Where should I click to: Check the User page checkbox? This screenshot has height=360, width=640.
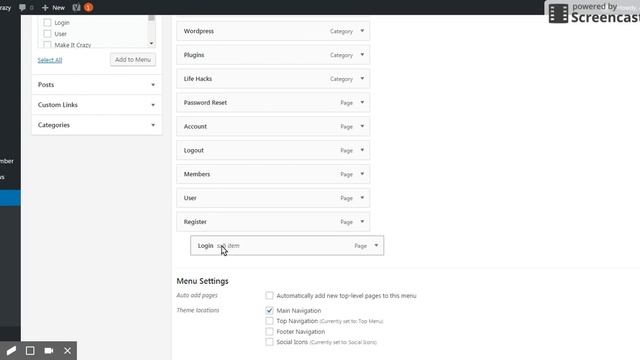pos(47,33)
